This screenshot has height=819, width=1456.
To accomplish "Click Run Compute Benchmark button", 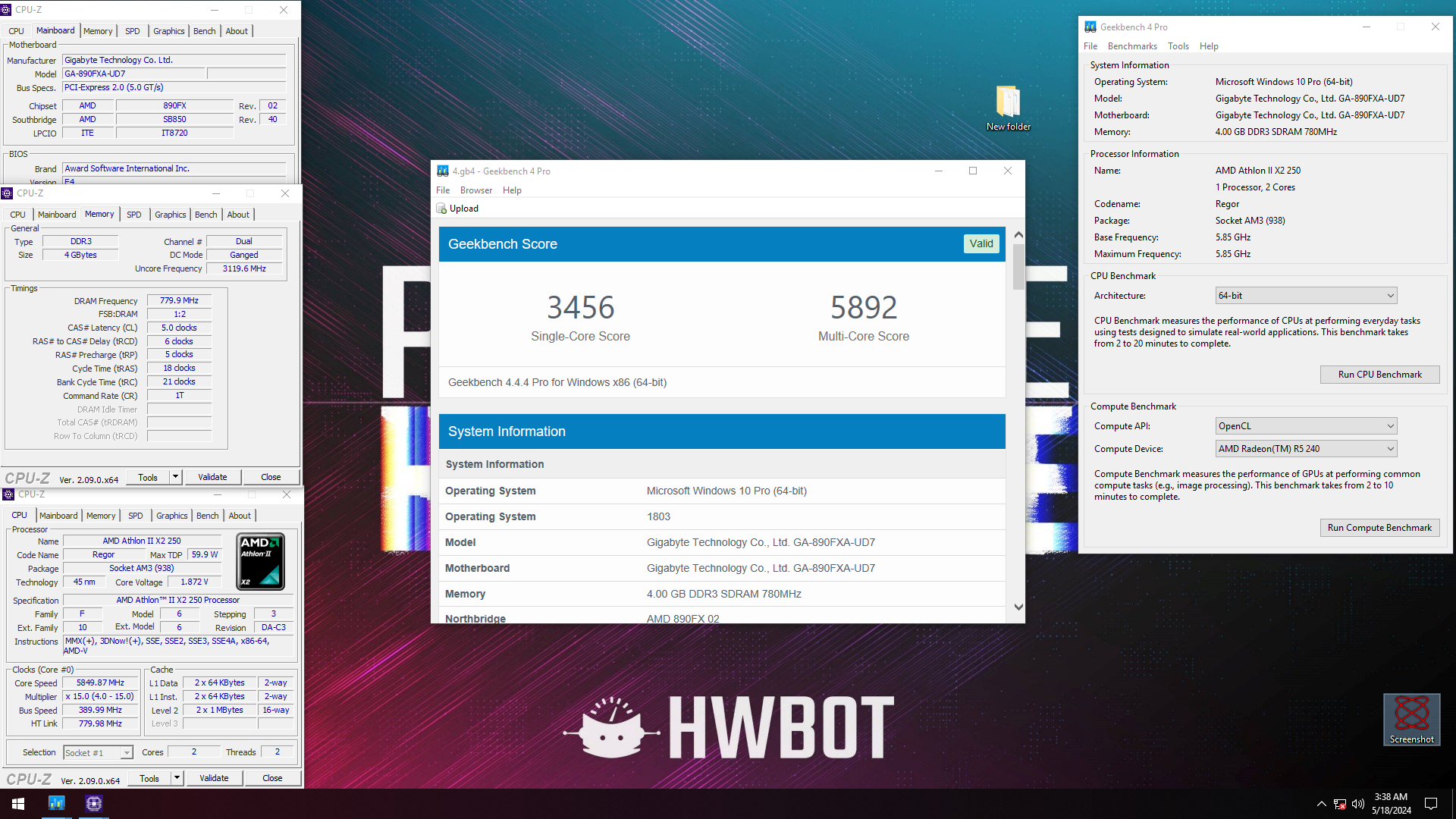I will 1379,528.
